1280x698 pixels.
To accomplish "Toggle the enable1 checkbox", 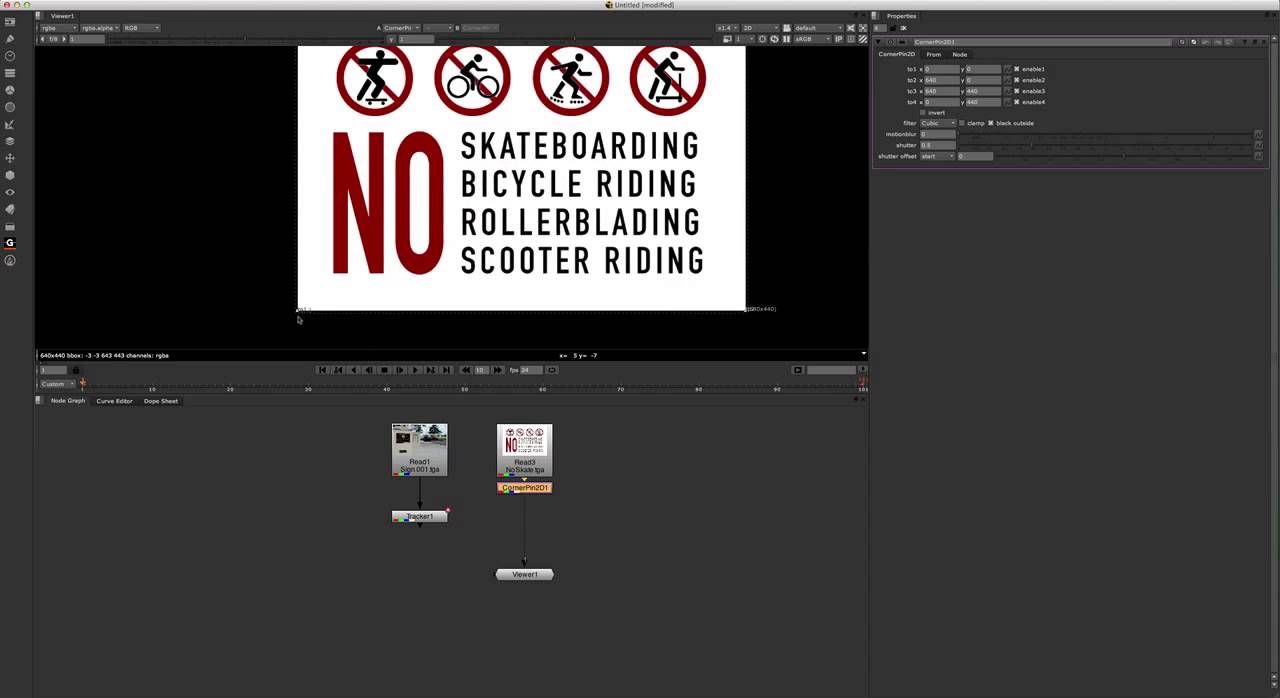I will [1017, 69].
